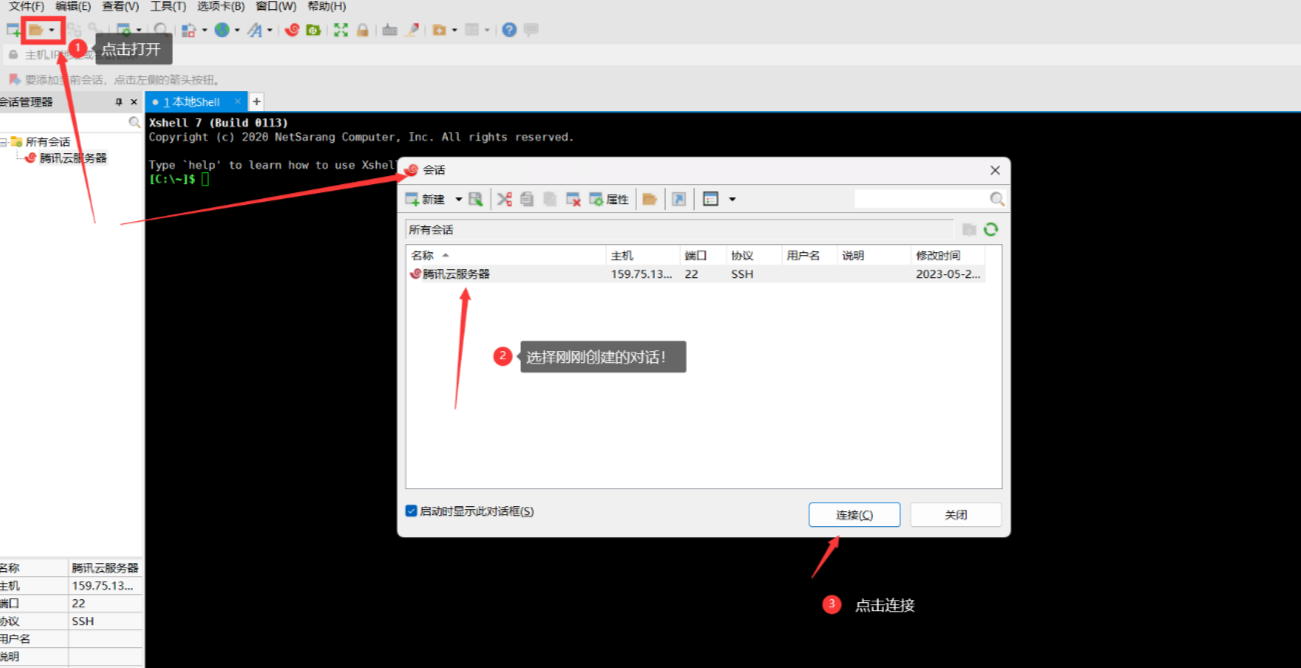Sort by the 名称 column header

(506, 255)
